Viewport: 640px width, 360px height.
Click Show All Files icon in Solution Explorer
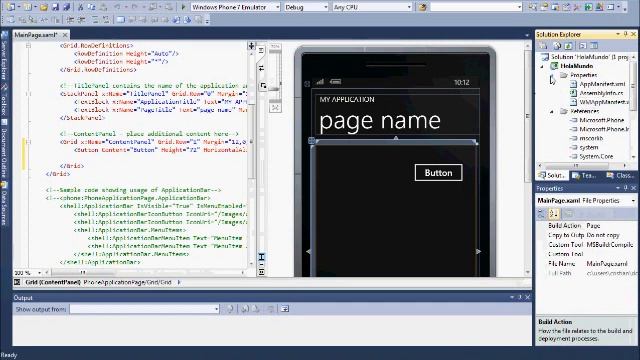(x=558, y=46)
